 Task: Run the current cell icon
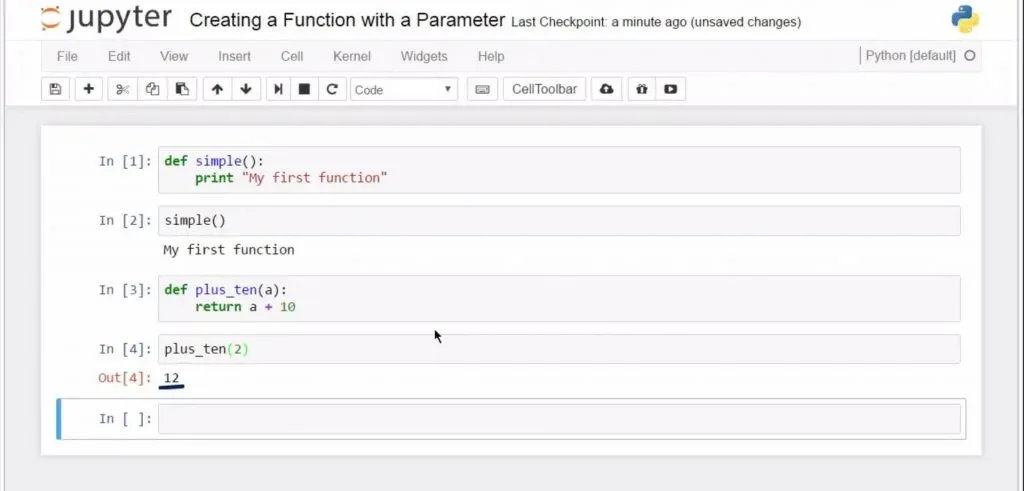279,89
